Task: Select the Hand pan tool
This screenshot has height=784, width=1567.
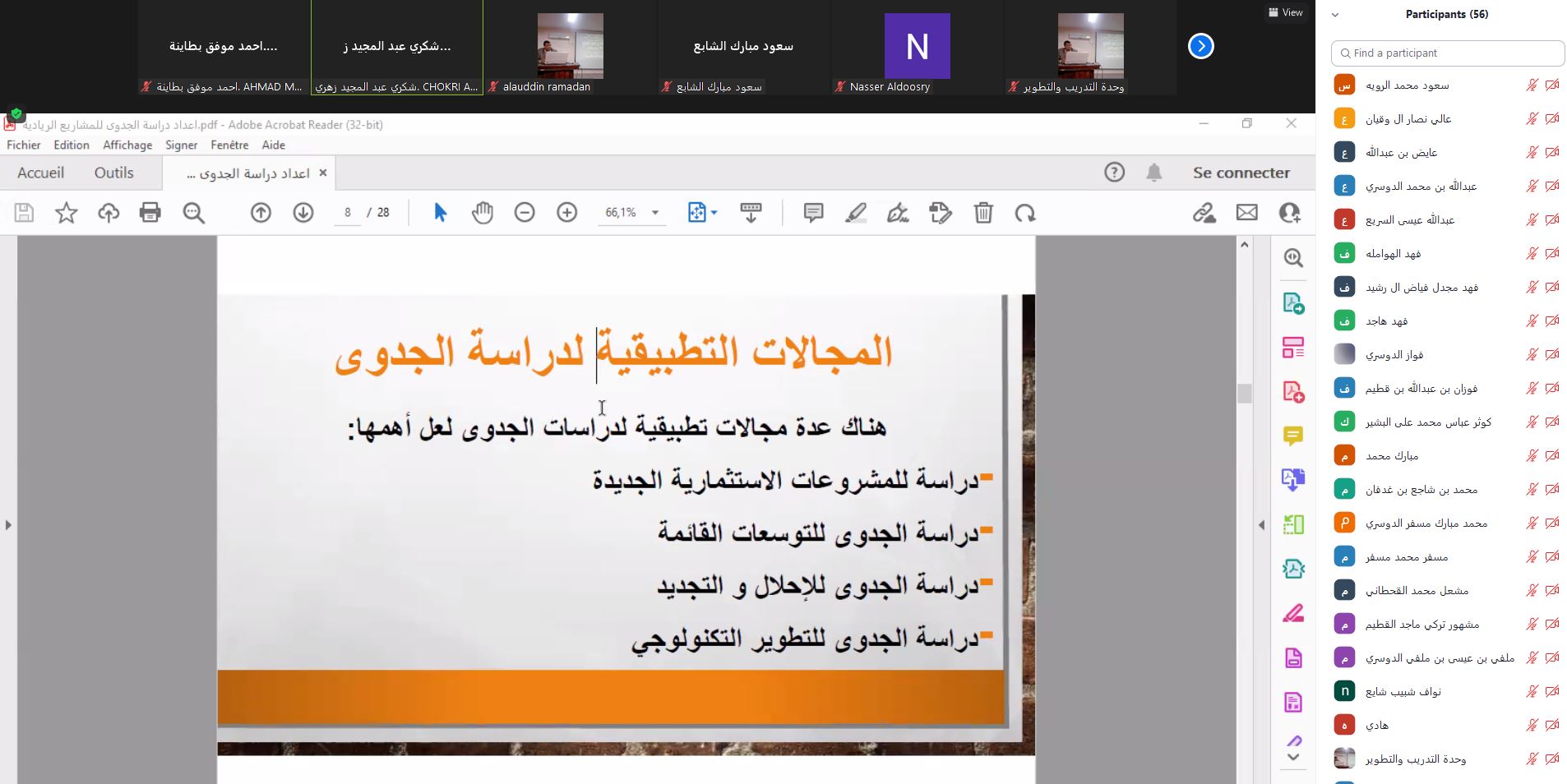Action: pyautogui.click(x=482, y=213)
